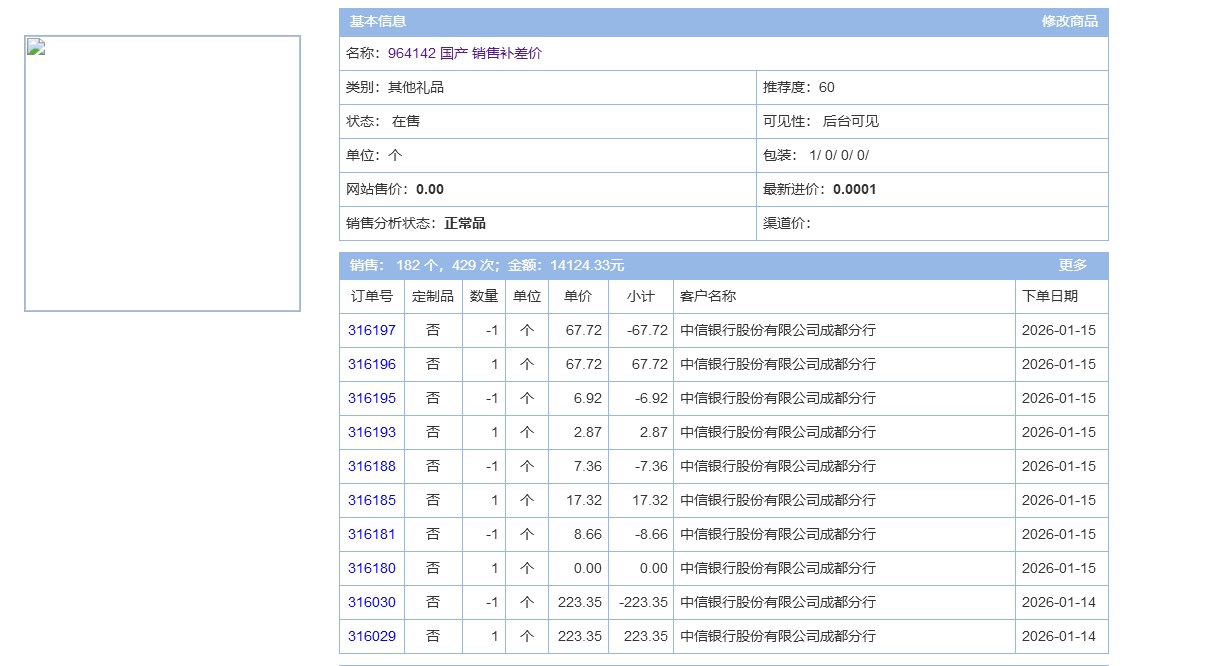Viewport: 1214px width, 666px height.
Task: Select order link 316195
Action: pos(371,399)
